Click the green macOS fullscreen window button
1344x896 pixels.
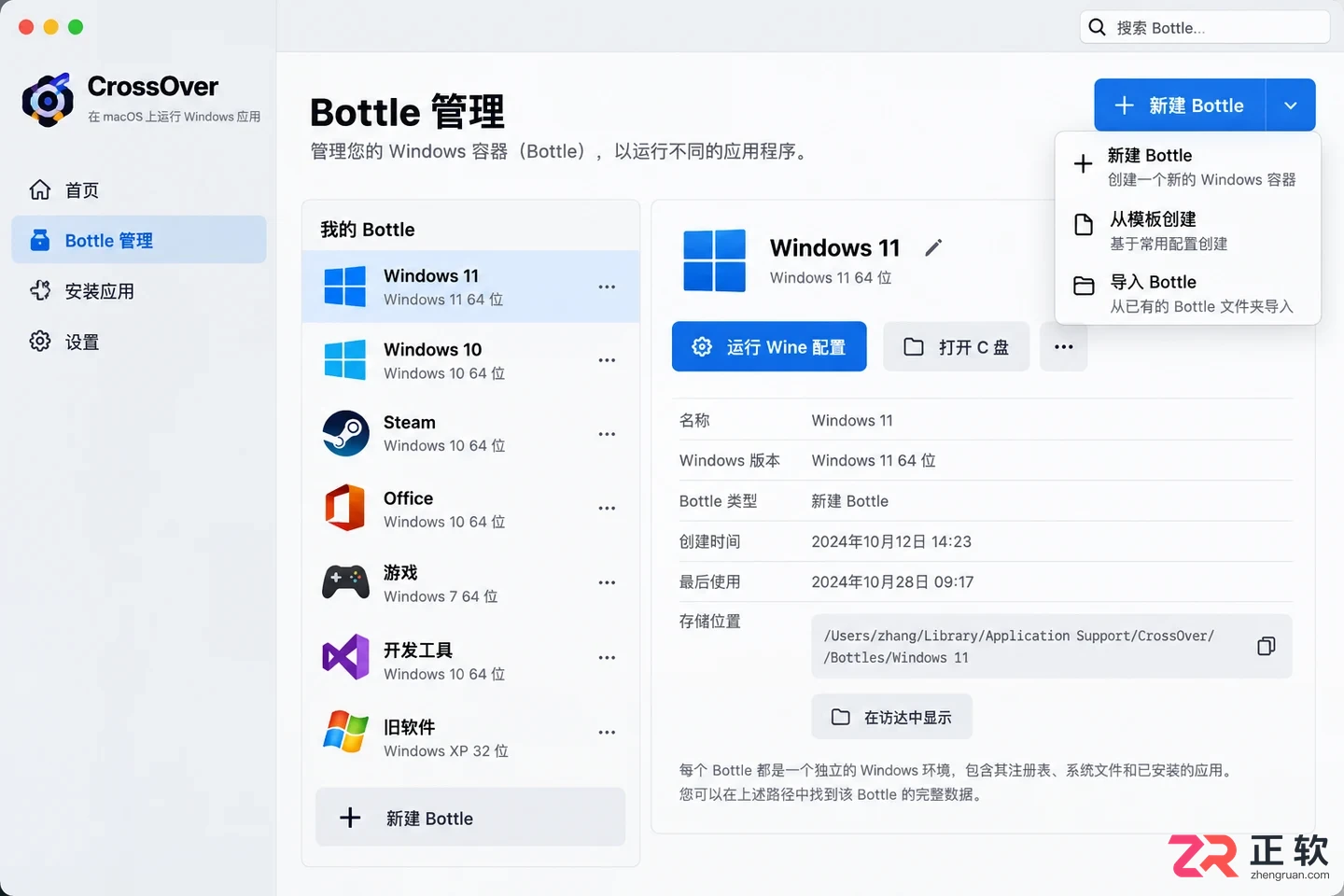76,27
